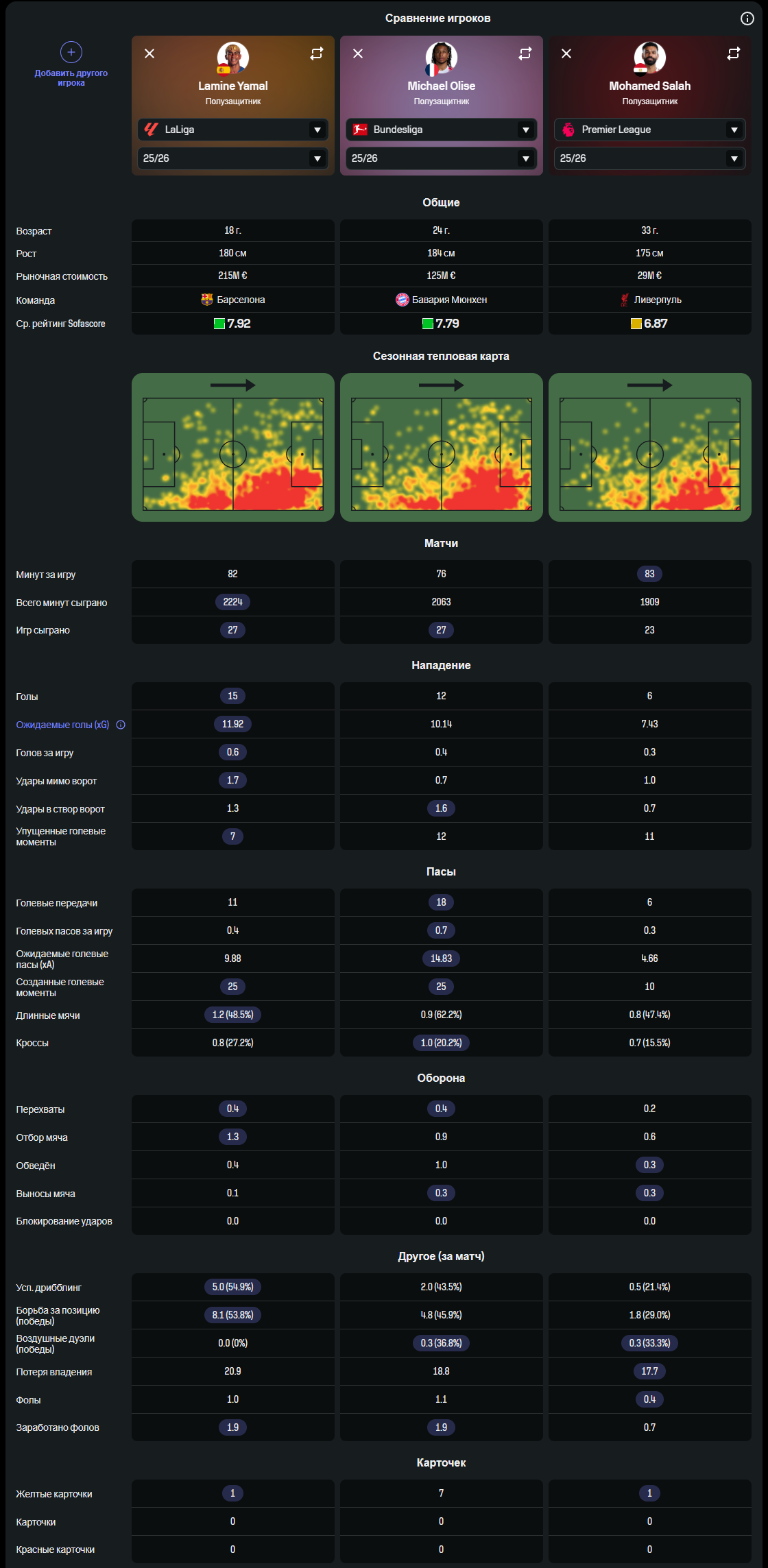This screenshot has height=1568, width=768.
Task: Click the 215M € market value
Action: 233,276
